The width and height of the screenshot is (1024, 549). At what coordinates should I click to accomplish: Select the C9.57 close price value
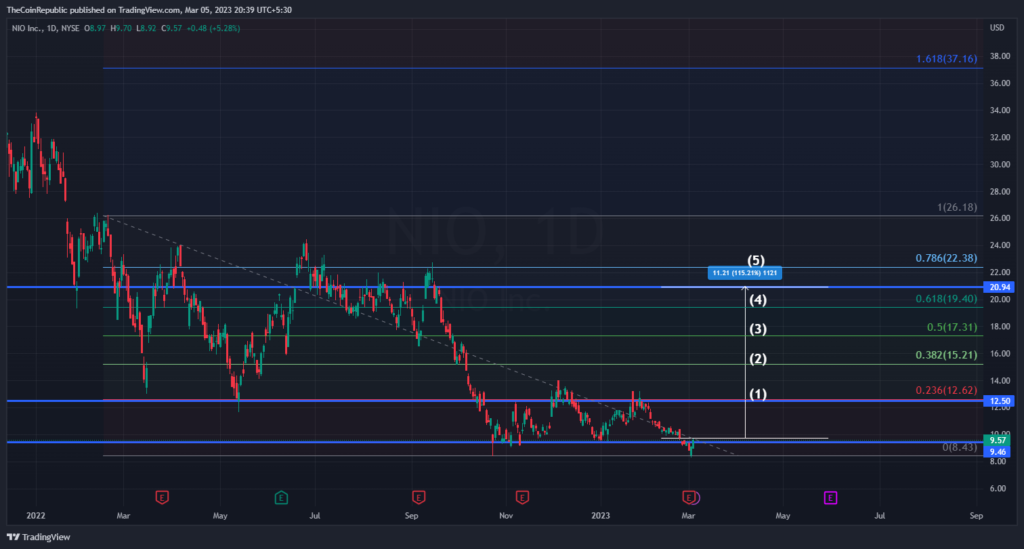[172, 29]
